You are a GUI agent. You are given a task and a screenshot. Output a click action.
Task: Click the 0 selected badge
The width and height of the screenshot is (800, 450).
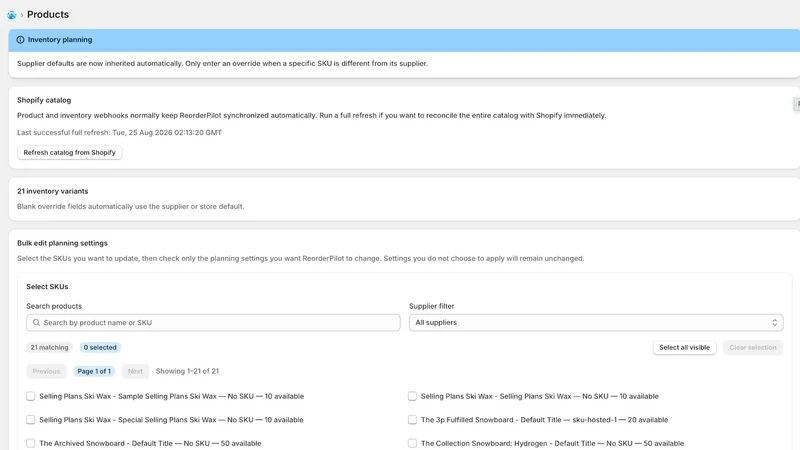point(100,347)
